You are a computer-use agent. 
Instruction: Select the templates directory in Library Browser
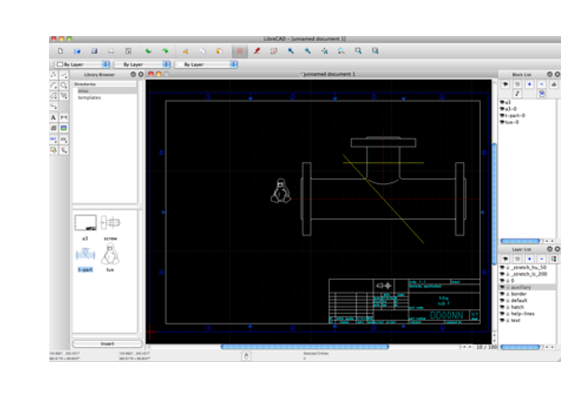pos(89,98)
